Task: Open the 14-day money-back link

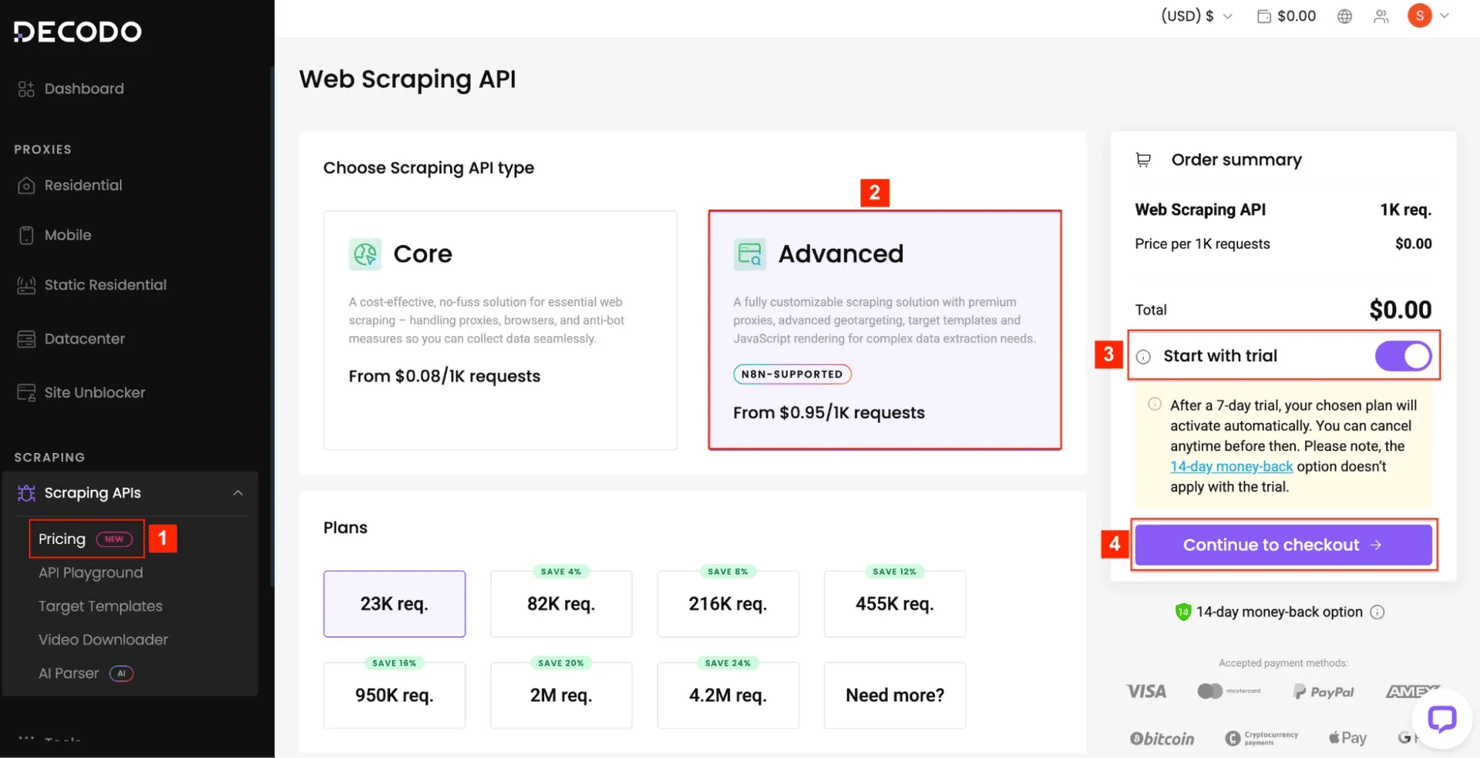Action: pos(1231,467)
